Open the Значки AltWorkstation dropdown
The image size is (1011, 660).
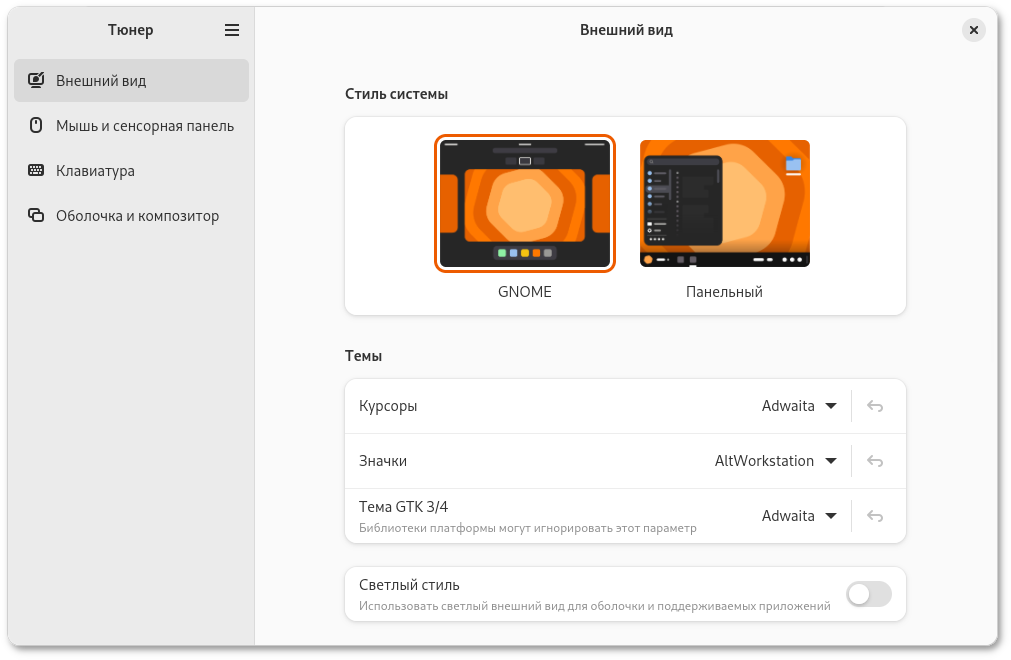tap(776, 461)
